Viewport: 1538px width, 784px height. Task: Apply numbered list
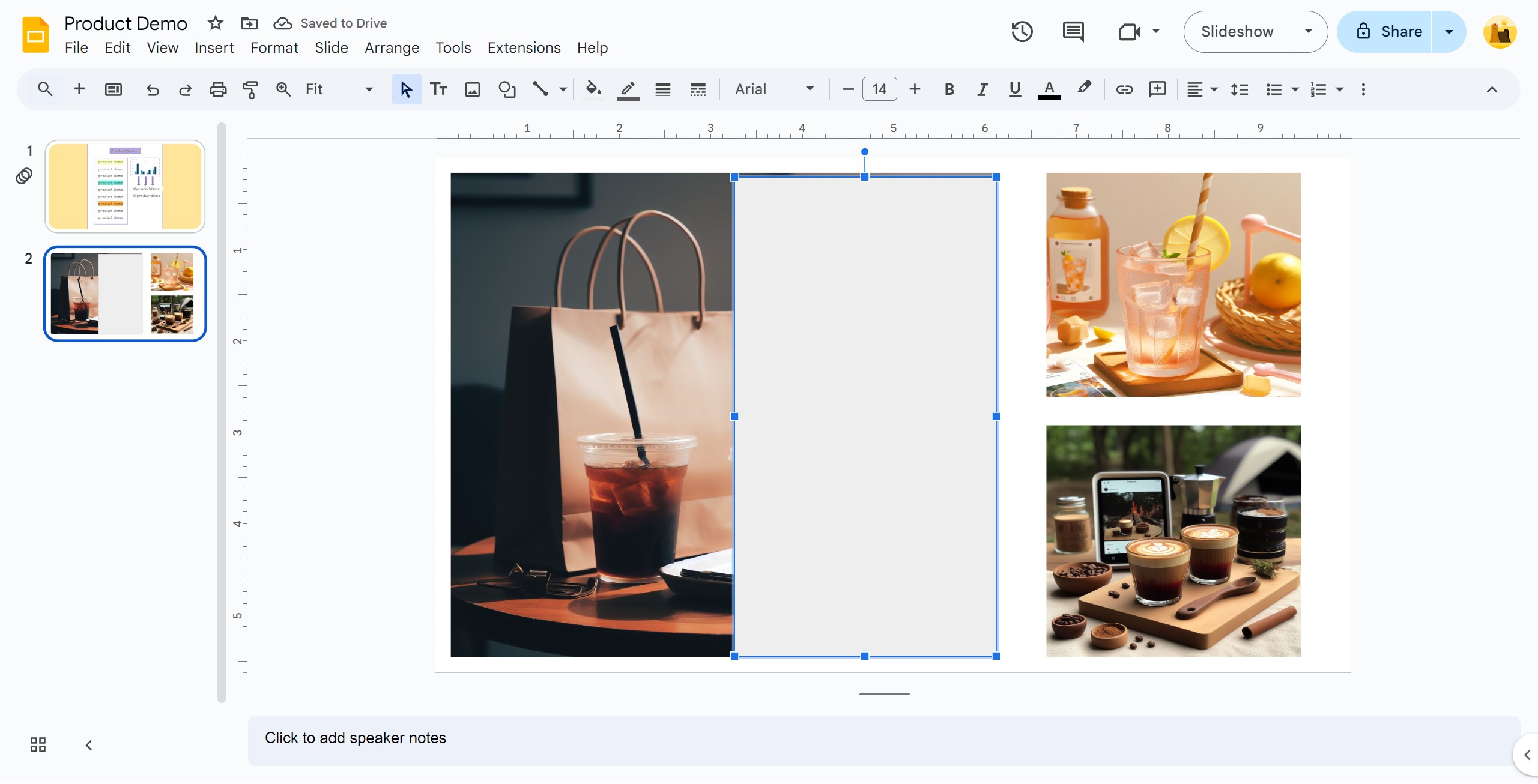[x=1318, y=89]
